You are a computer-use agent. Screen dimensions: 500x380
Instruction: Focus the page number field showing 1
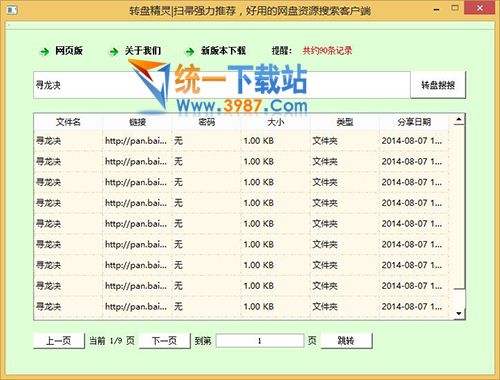(x=260, y=341)
